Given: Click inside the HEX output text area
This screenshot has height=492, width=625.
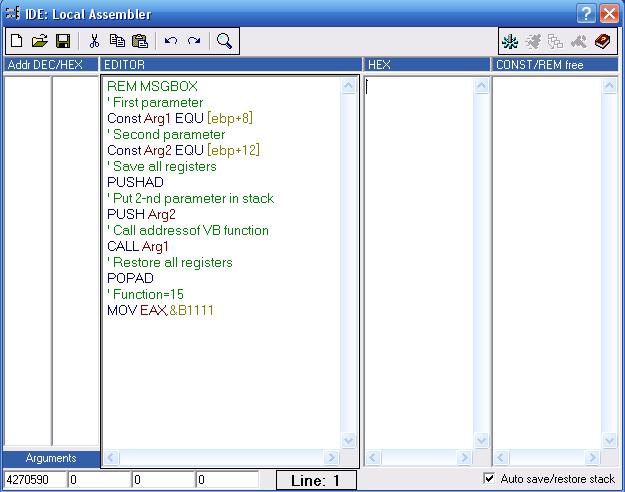Looking at the screenshot, I should click(419, 262).
